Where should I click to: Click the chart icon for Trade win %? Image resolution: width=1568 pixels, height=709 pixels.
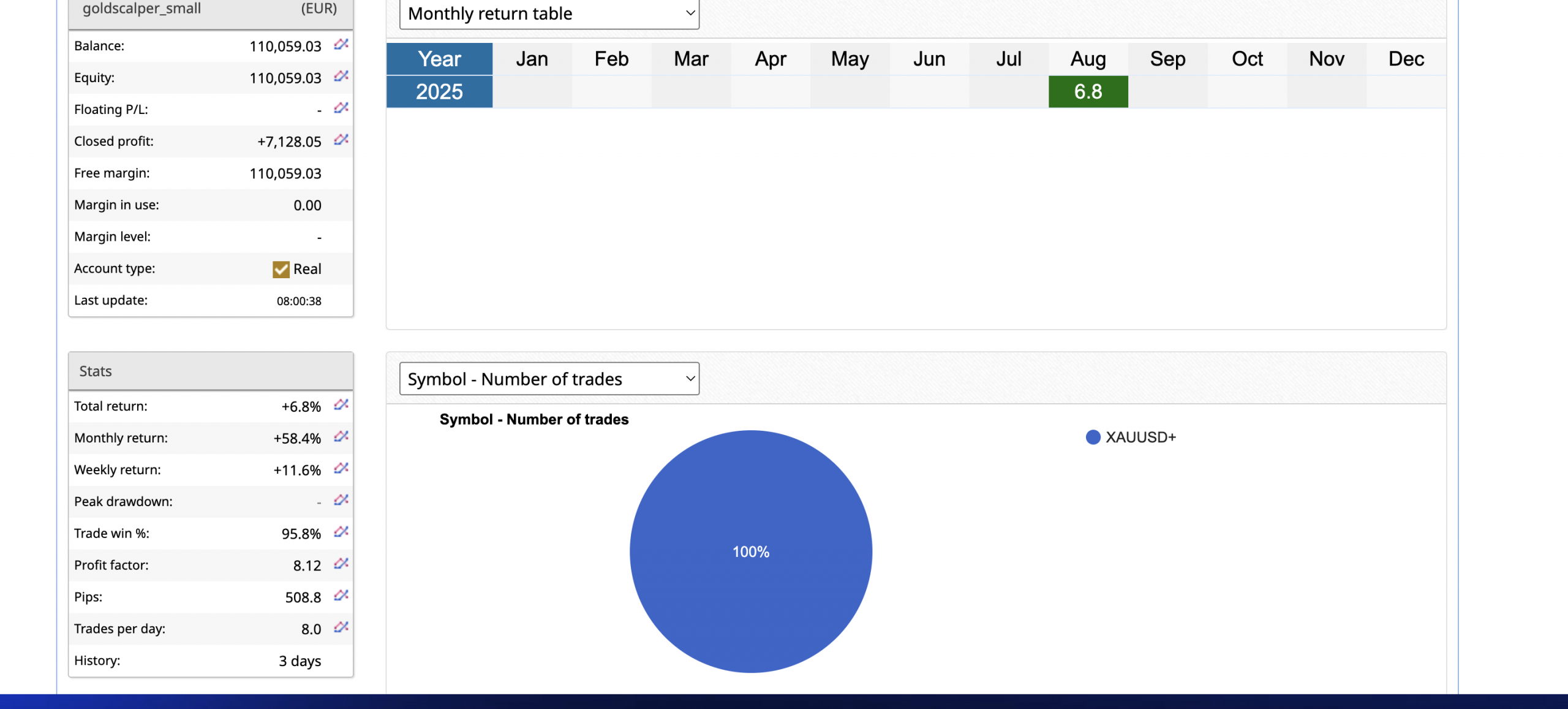(x=341, y=532)
